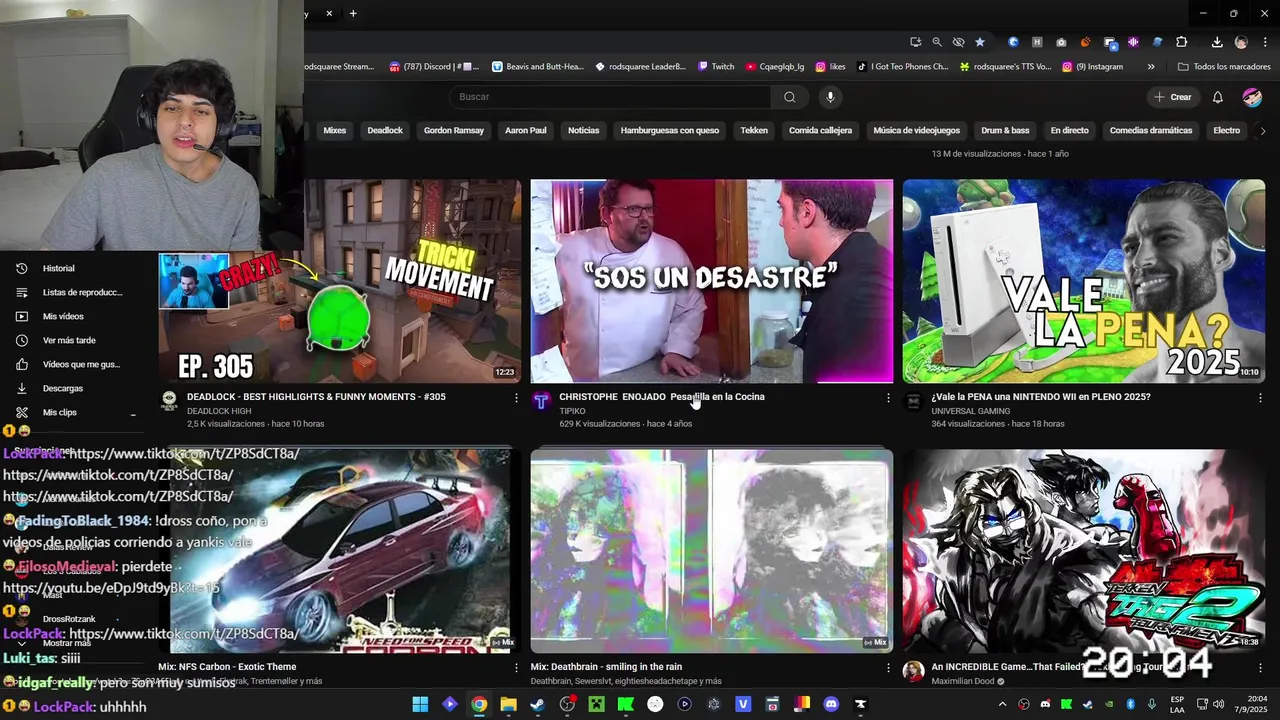Open the rodsquaree LeaderB bookmark
The width and height of the screenshot is (1280, 720).
tap(641, 67)
